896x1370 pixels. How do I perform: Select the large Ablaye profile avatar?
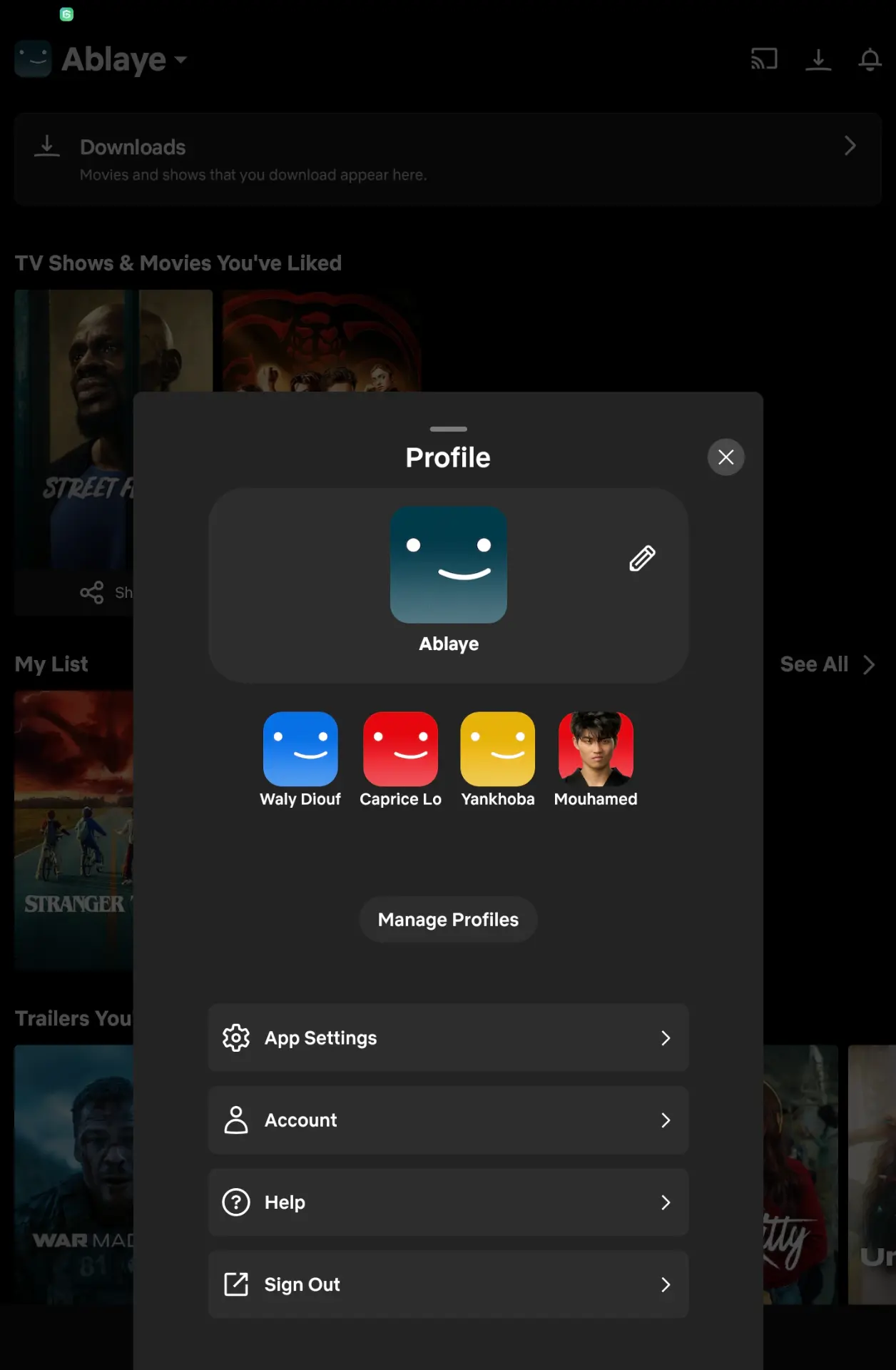(x=449, y=564)
